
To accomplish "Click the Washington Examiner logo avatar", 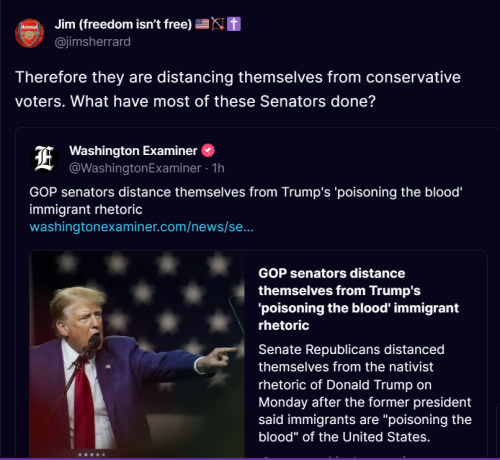I will tap(44, 159).
